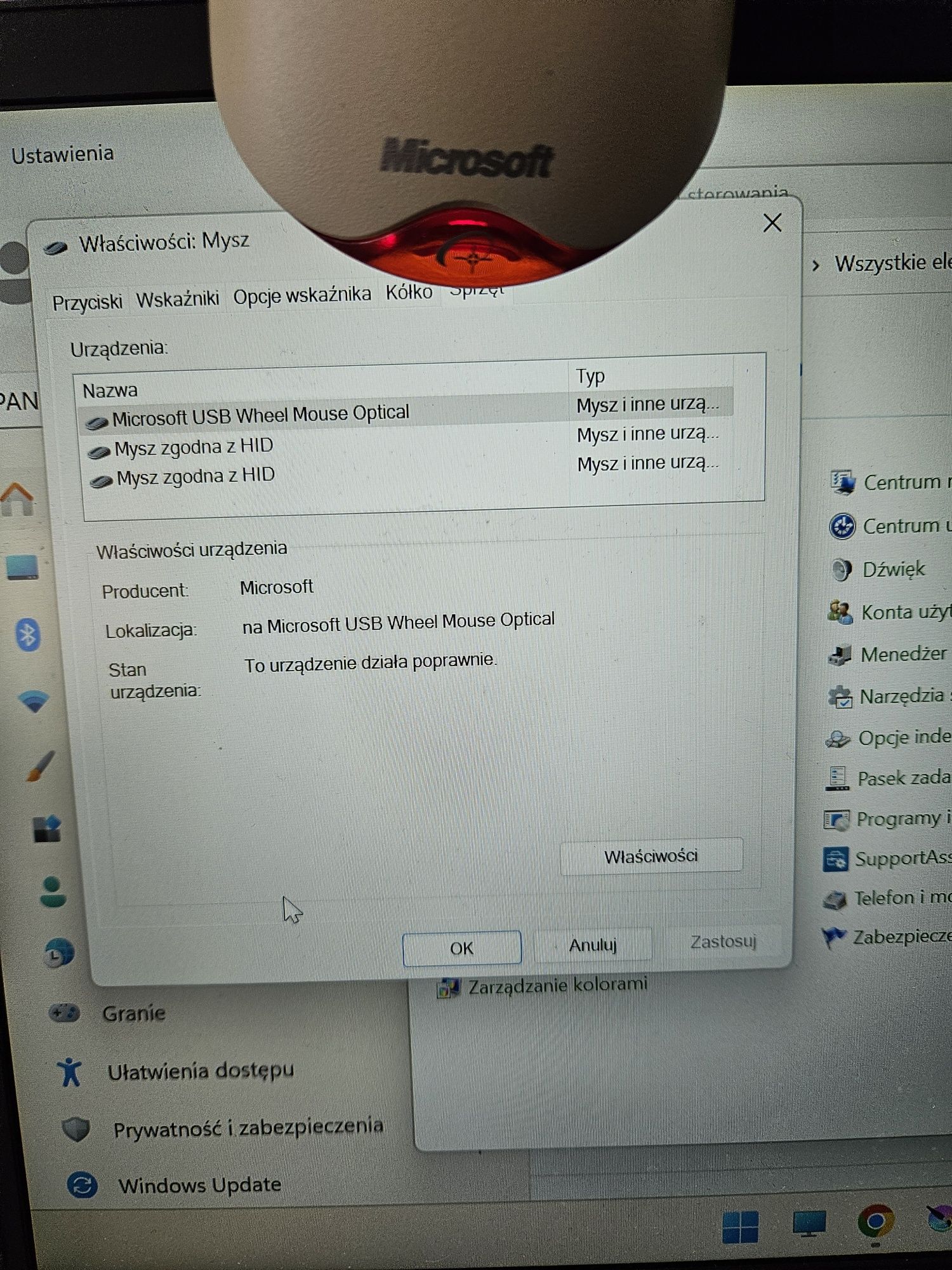Open Zarządzanie kolorami
952x1270 pixels.
point(558,986)
